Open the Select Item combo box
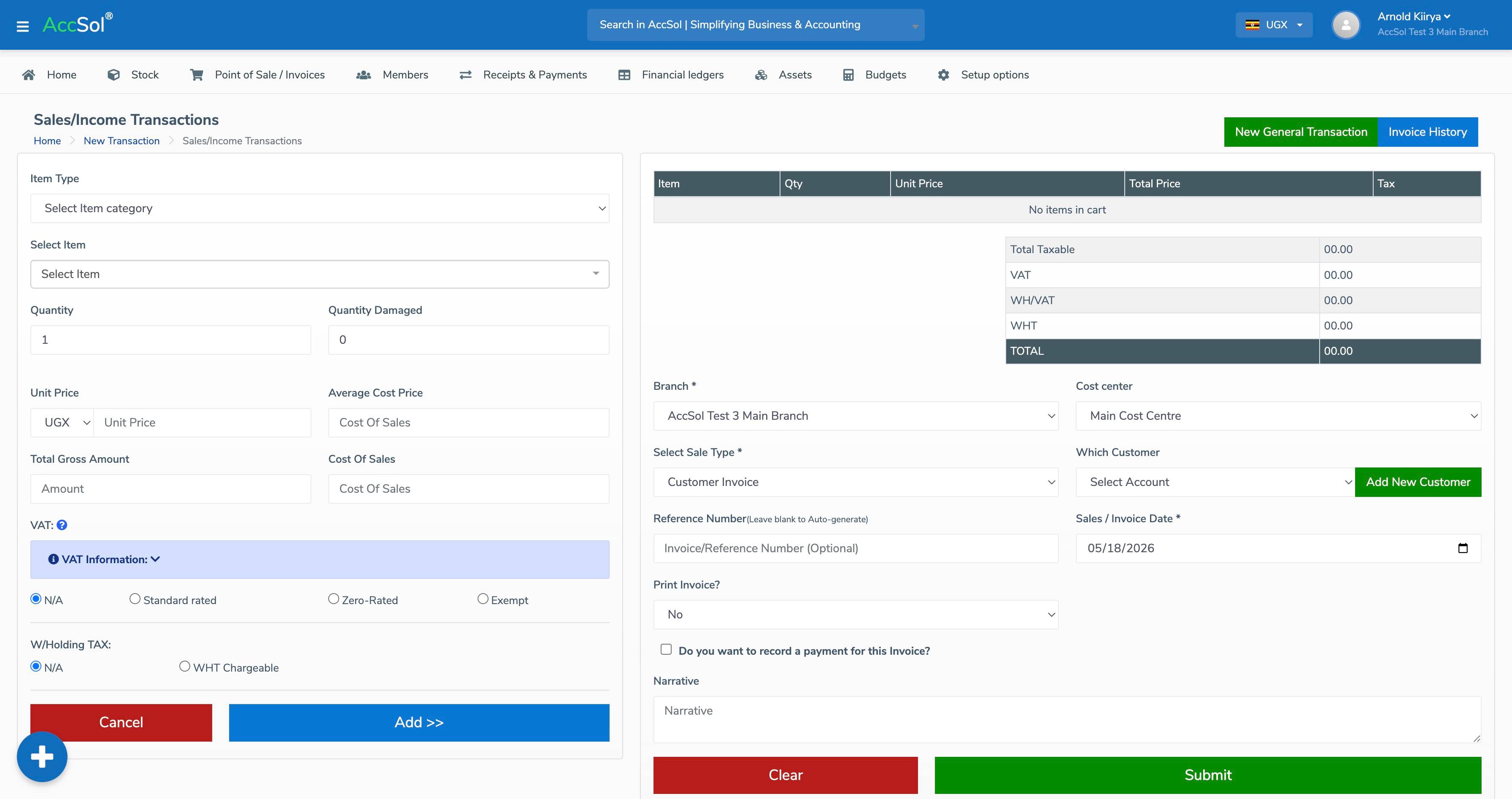The height and width of the screenshot is (799, 1512). pyautogui.click(x=320, y=274)
